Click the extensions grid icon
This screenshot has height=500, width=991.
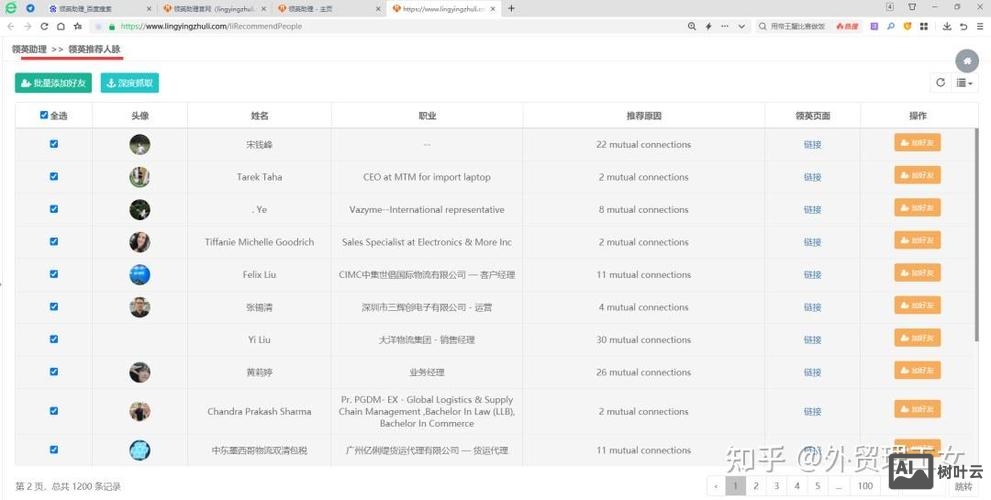point(924,27)
